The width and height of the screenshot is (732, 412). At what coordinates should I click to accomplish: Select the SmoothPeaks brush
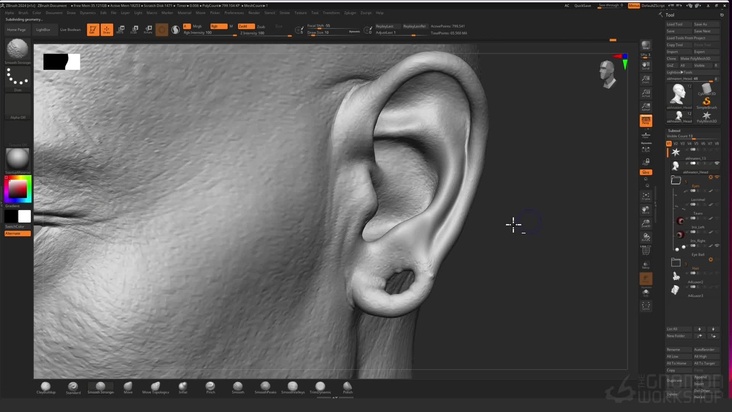pyautogui.click(x=265, y=387)
